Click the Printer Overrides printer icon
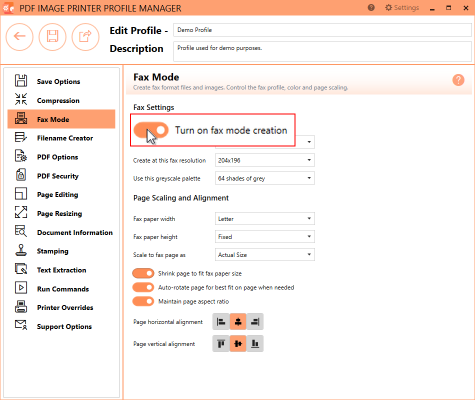Screen dimensions: 475x400 21,307
